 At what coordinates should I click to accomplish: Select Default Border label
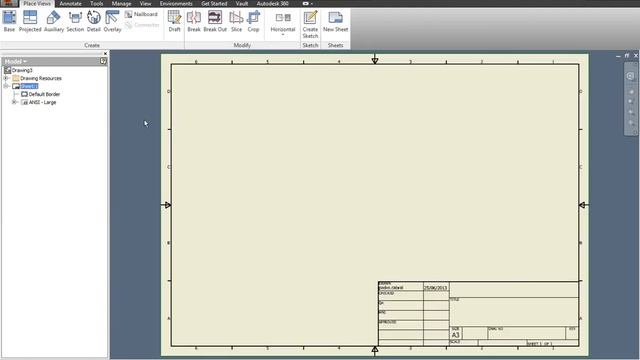pos(44,94)
